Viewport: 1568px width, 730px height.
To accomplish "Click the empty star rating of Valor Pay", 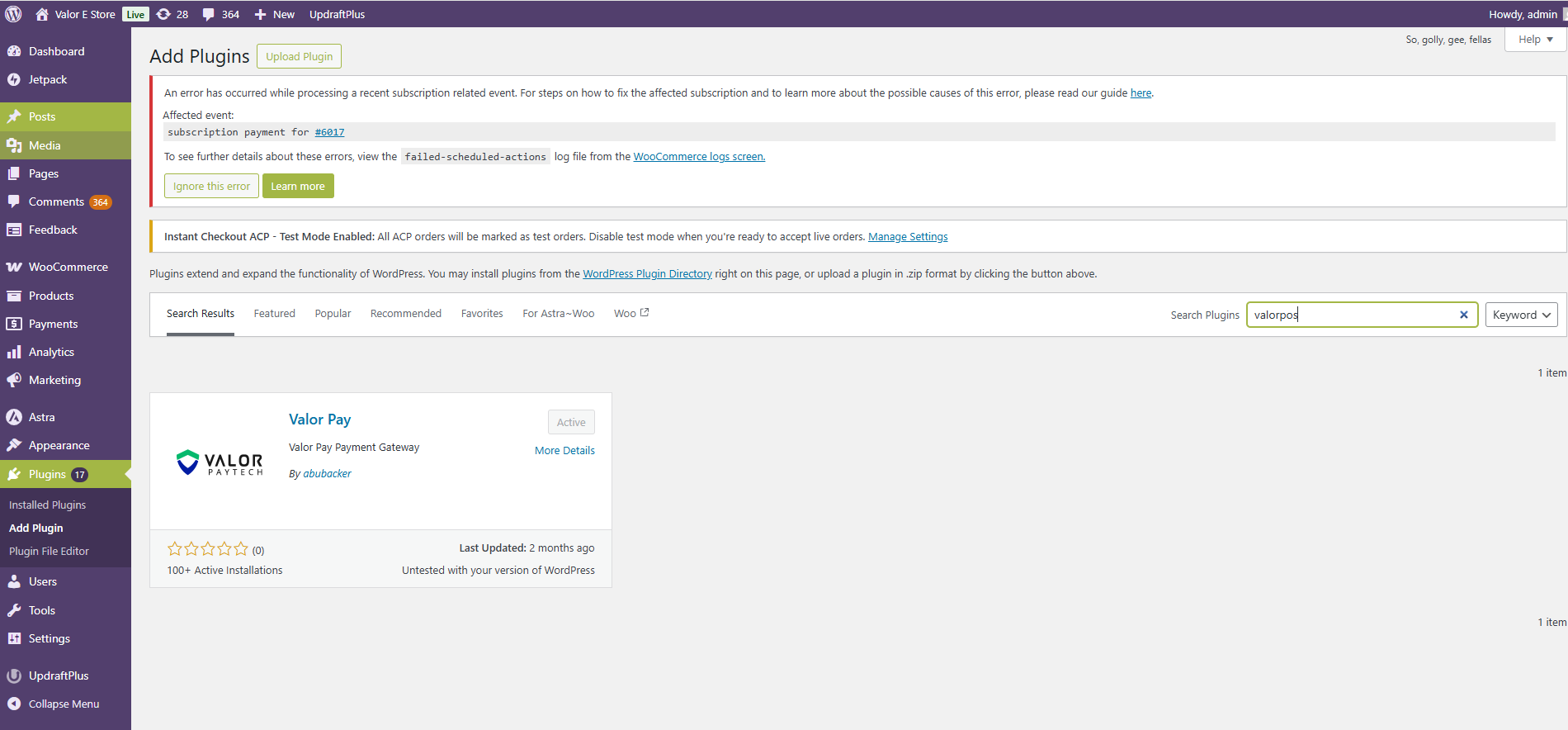I will click(208, 549).
